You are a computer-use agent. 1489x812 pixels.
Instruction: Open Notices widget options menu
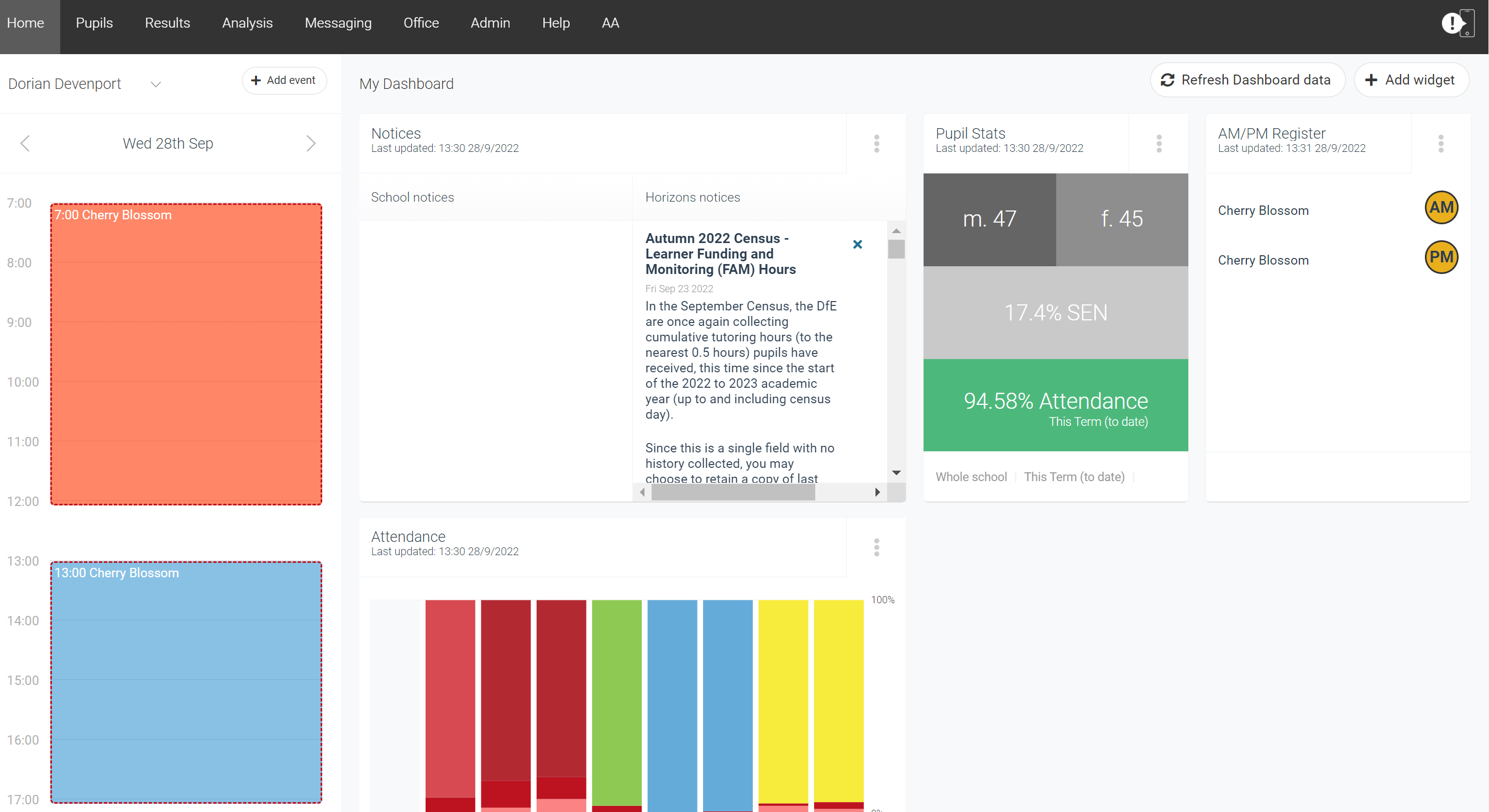coord(876,143)
